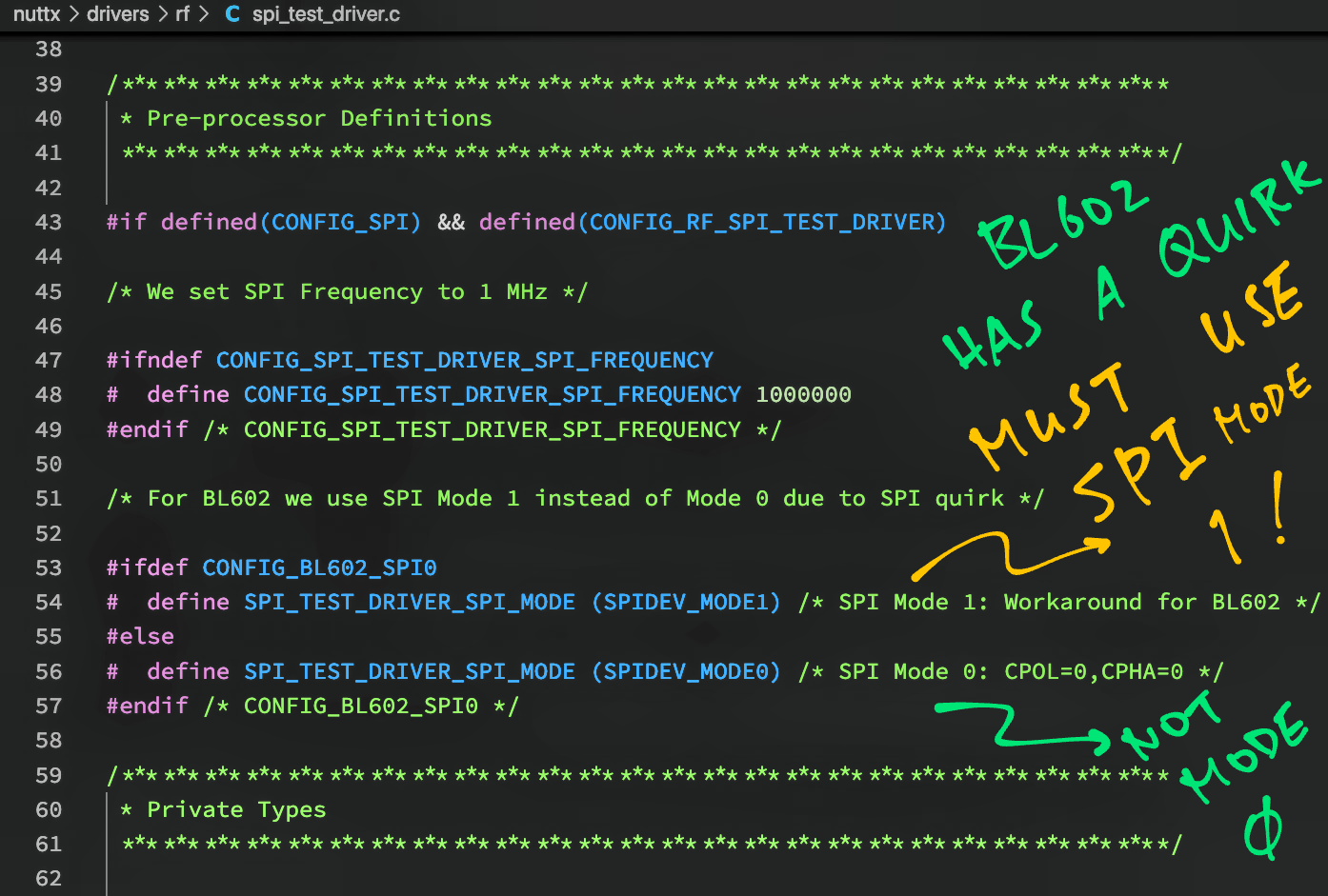The image size is (1328, 896).
Task: Click the Pre-processor Definitions comment heading
Action: click(x=319, y=118)
